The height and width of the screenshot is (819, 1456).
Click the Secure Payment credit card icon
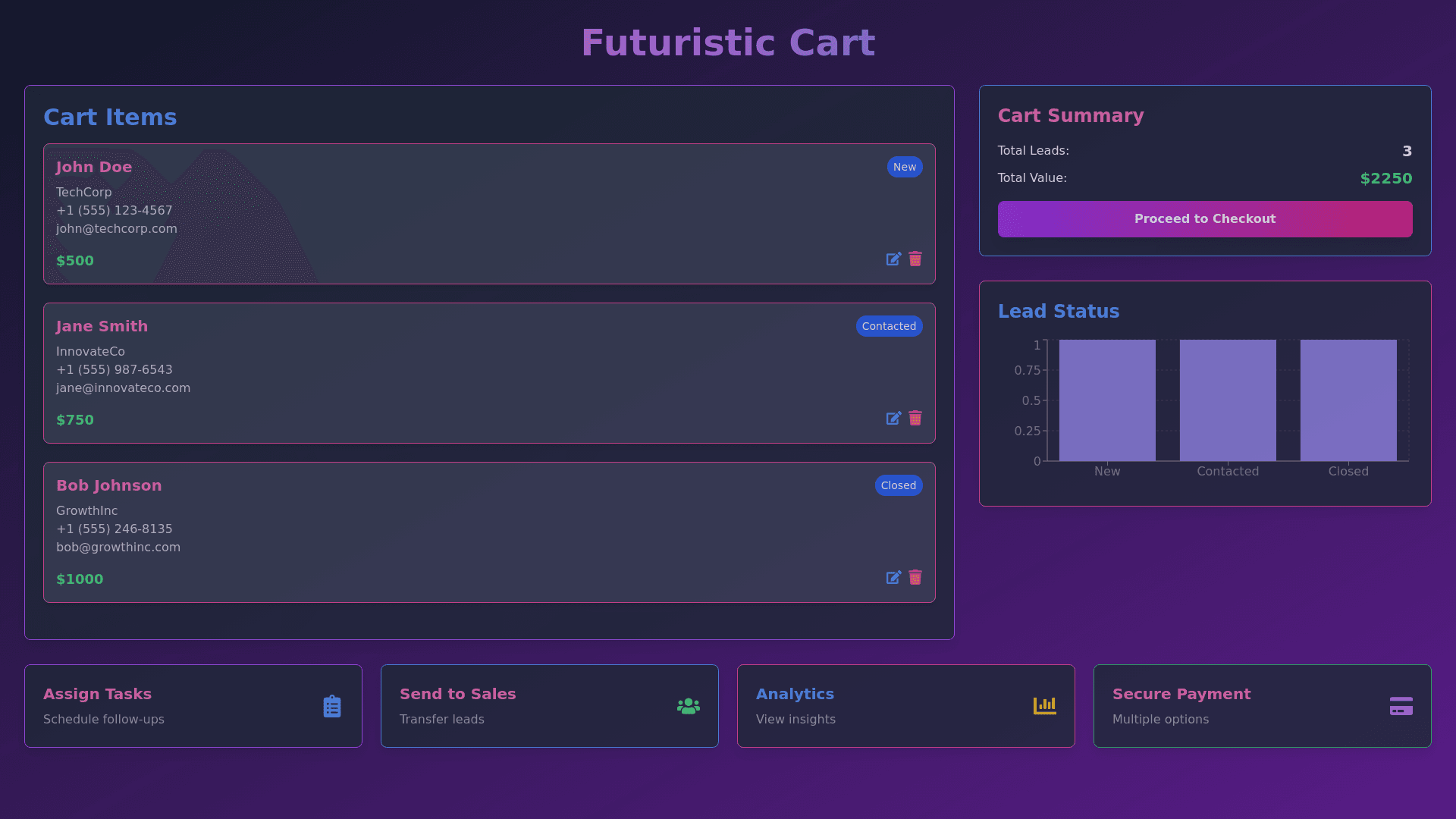1401,706
